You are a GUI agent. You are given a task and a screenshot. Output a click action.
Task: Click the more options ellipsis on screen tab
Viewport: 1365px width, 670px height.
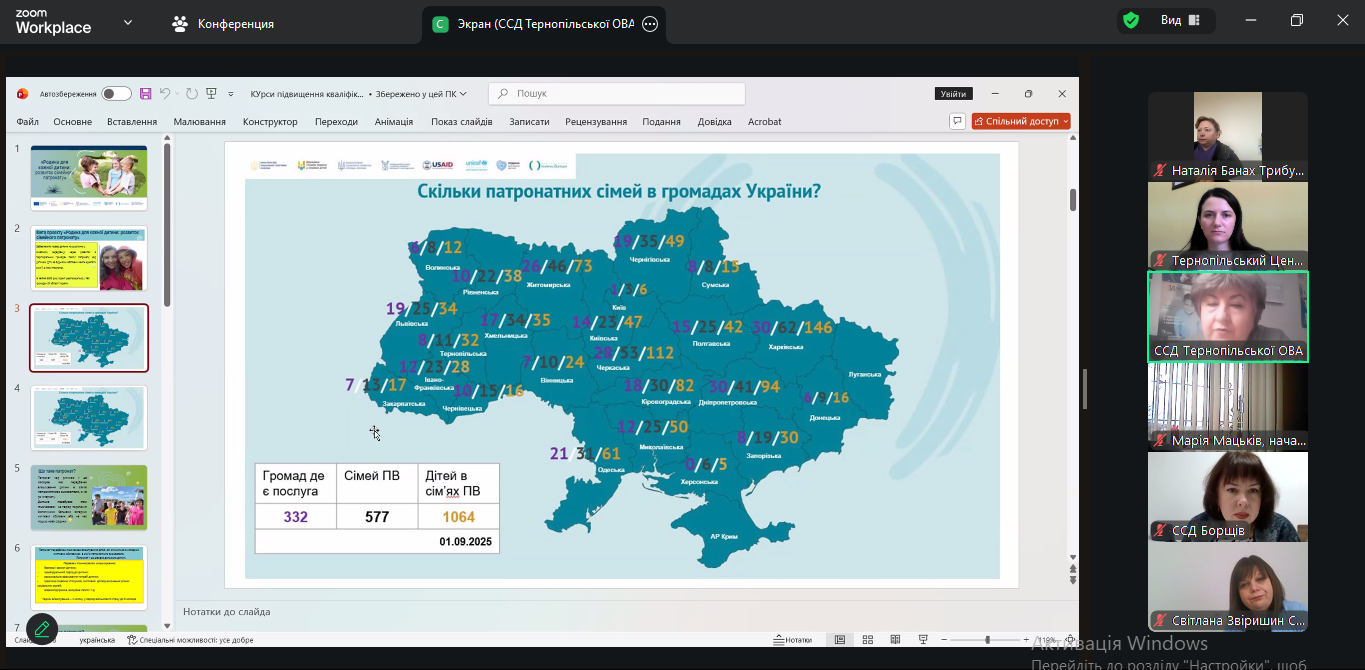coord(650,24)
